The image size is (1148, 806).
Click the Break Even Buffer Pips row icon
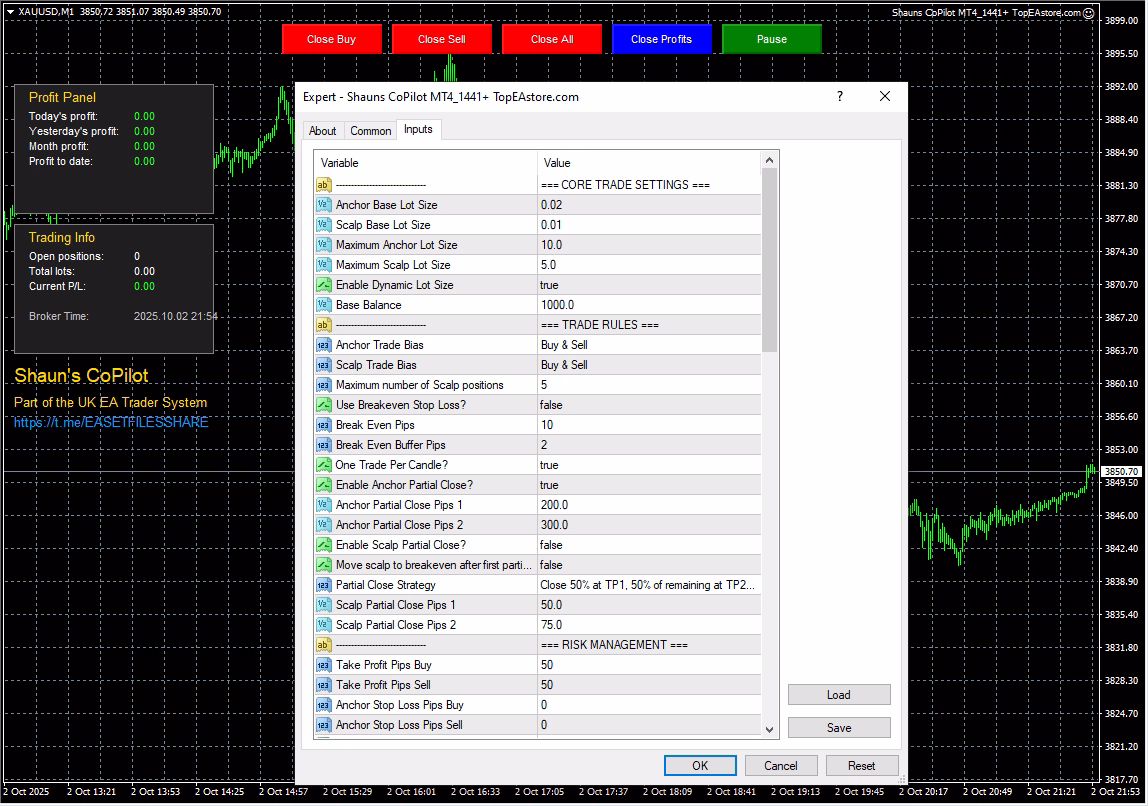point(324,445)
